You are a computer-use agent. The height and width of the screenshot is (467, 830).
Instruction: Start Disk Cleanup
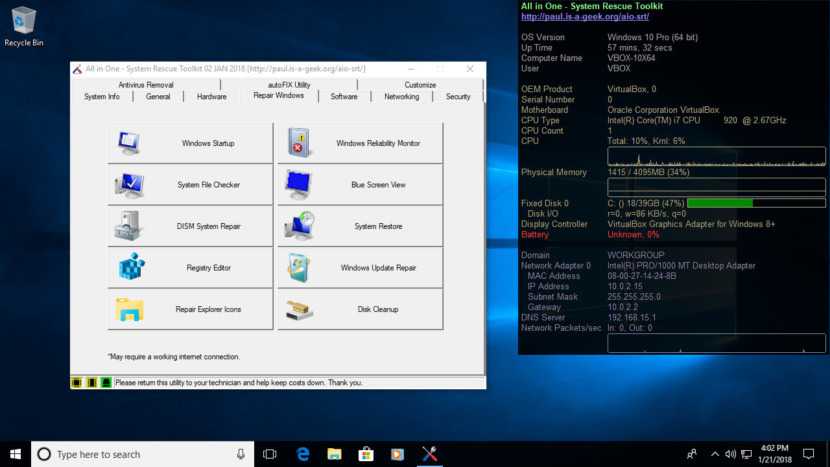click(x=360, y=309)
